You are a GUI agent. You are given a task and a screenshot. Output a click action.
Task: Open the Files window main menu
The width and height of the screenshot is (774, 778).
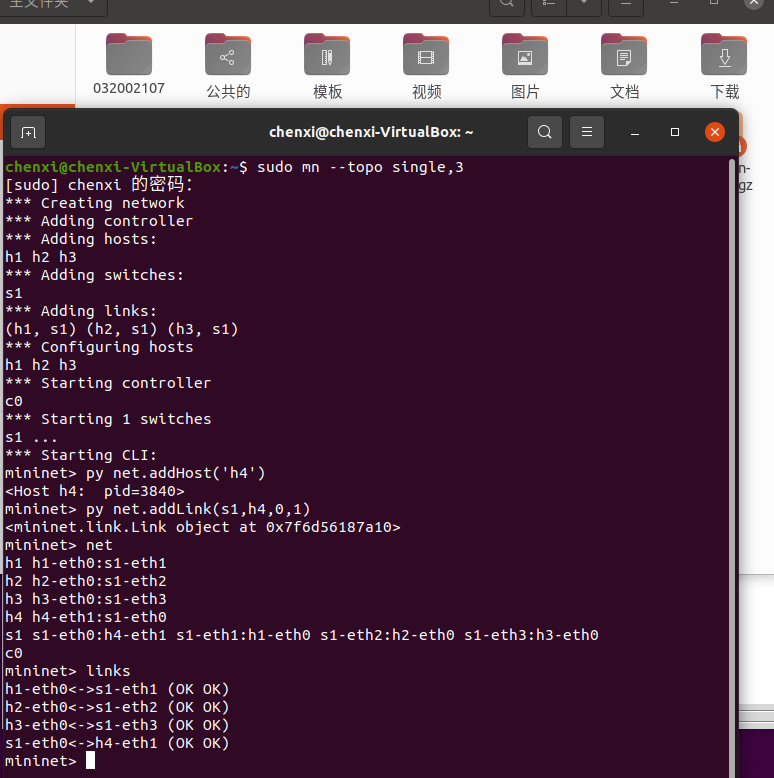coord(626,5)
